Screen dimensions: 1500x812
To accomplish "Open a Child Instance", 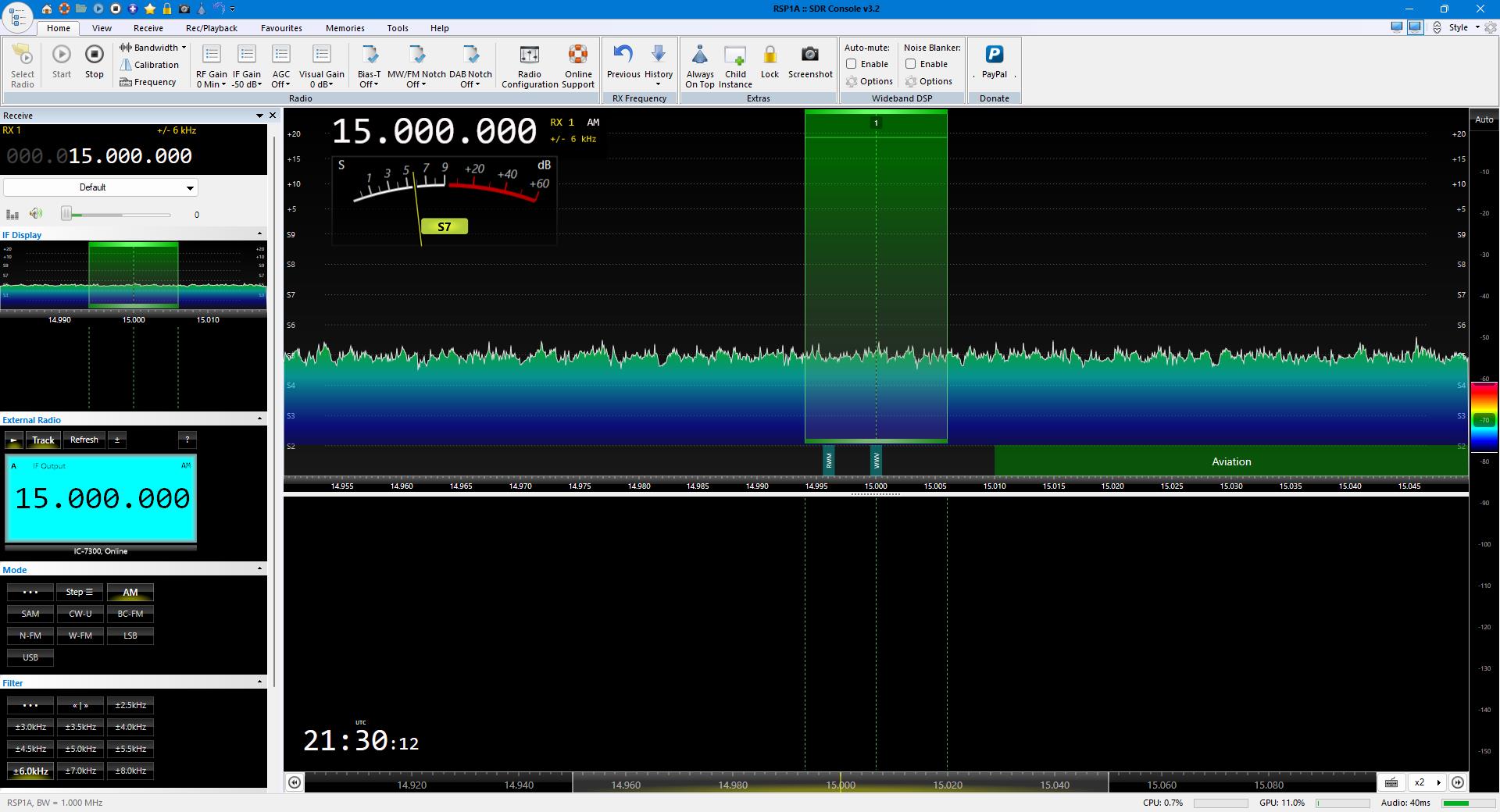I will (735, 55).
